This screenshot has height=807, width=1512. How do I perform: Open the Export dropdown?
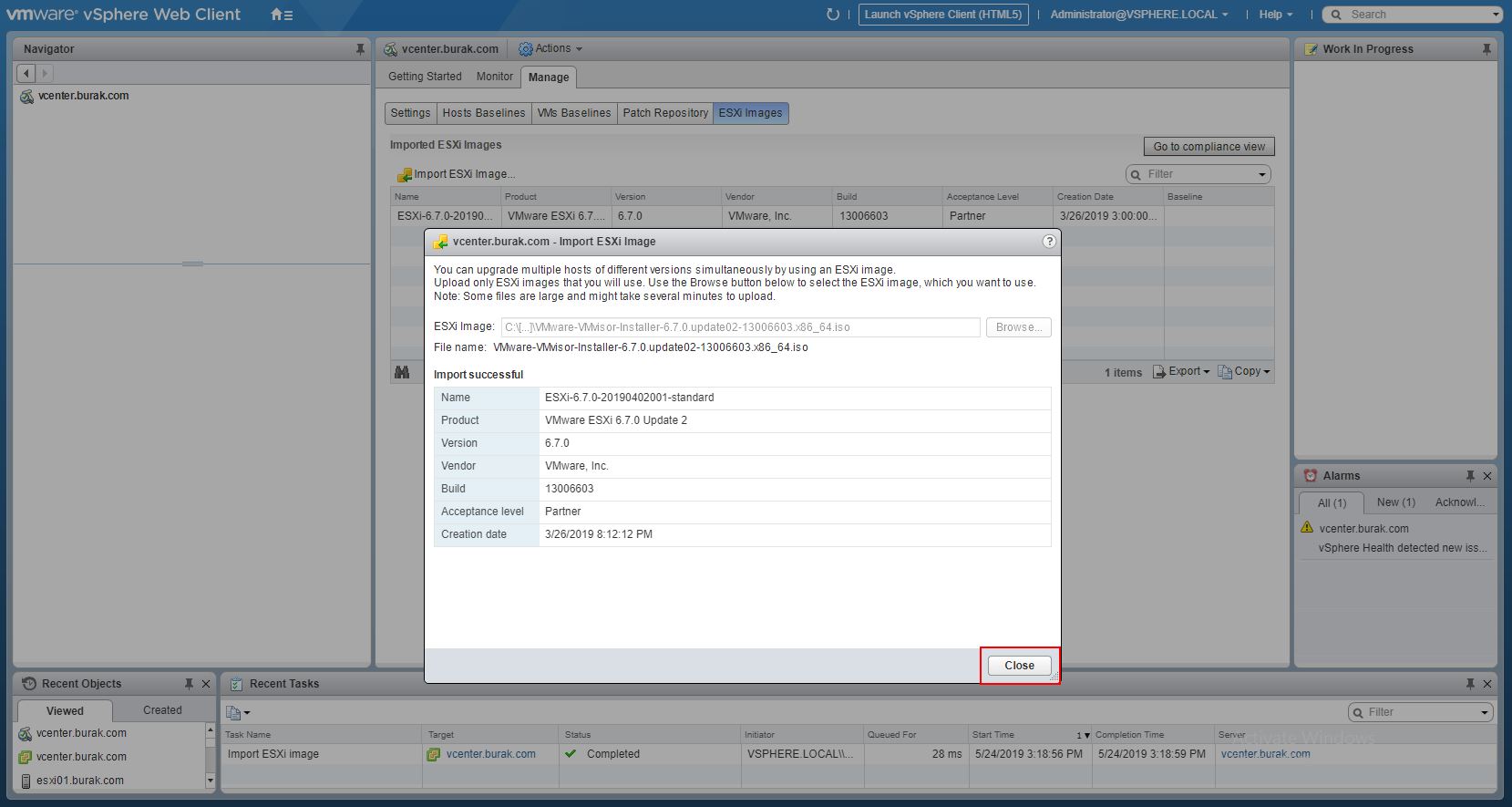[x=1182, y=372]
